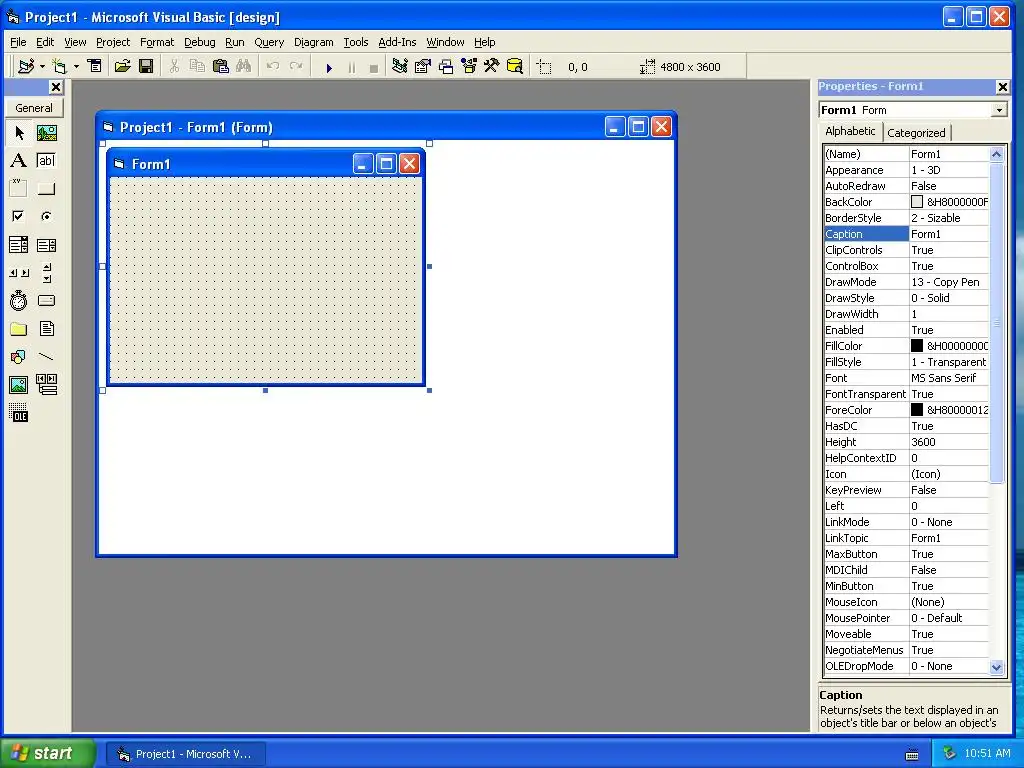
Task: Click the properties list scroll up arrow
Action: pos(997,154)
